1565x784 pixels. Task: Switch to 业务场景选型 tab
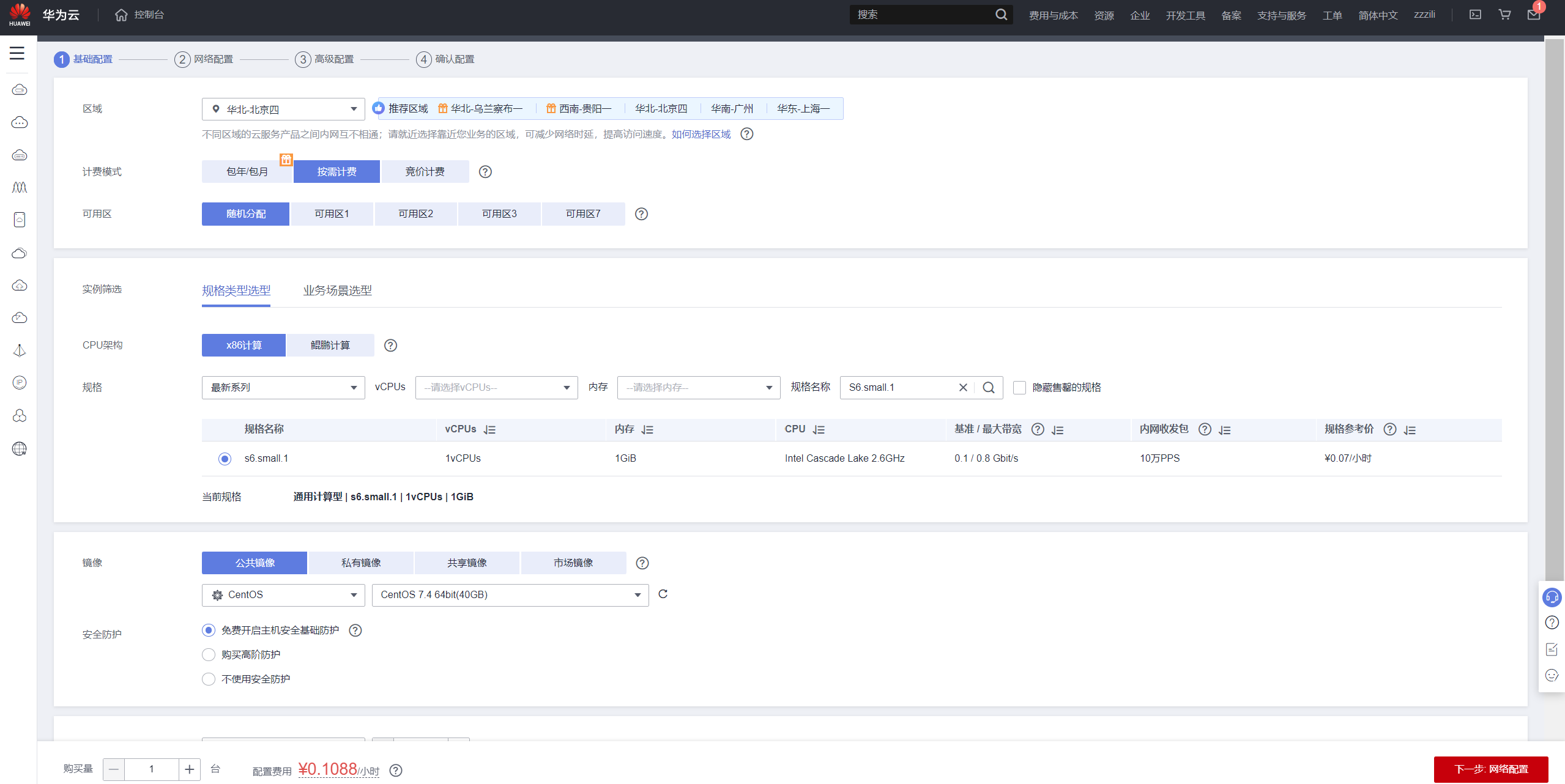click(x=337, y=290)
